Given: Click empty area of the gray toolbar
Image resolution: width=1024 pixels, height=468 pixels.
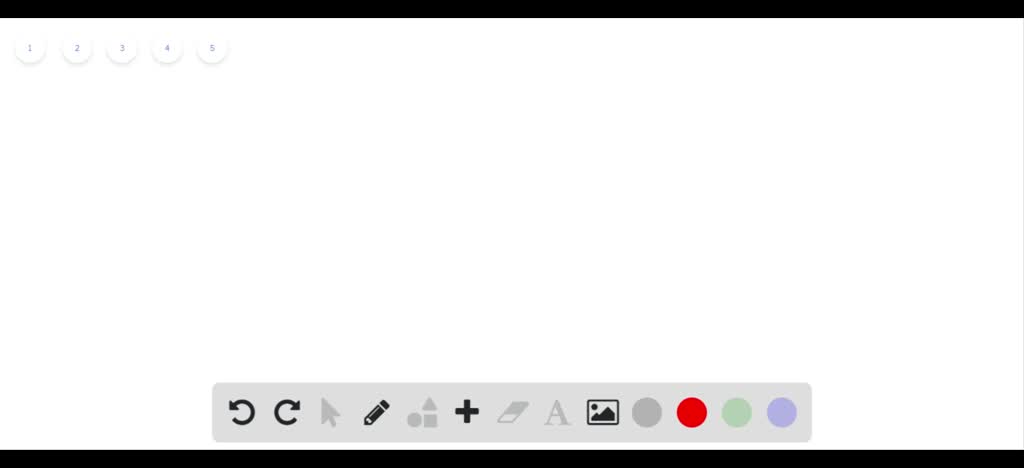Looking at the screenshot, I should tap(805, 413).
